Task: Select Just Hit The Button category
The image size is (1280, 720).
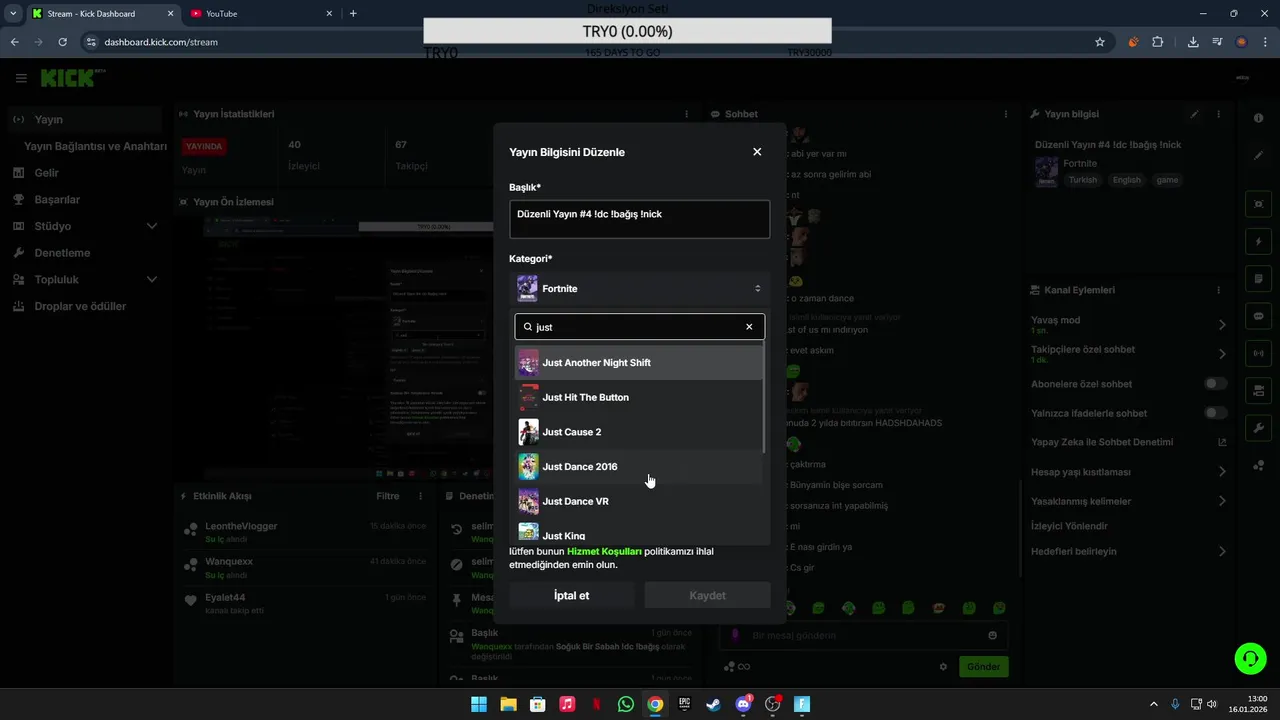Action: click(639, 397)
